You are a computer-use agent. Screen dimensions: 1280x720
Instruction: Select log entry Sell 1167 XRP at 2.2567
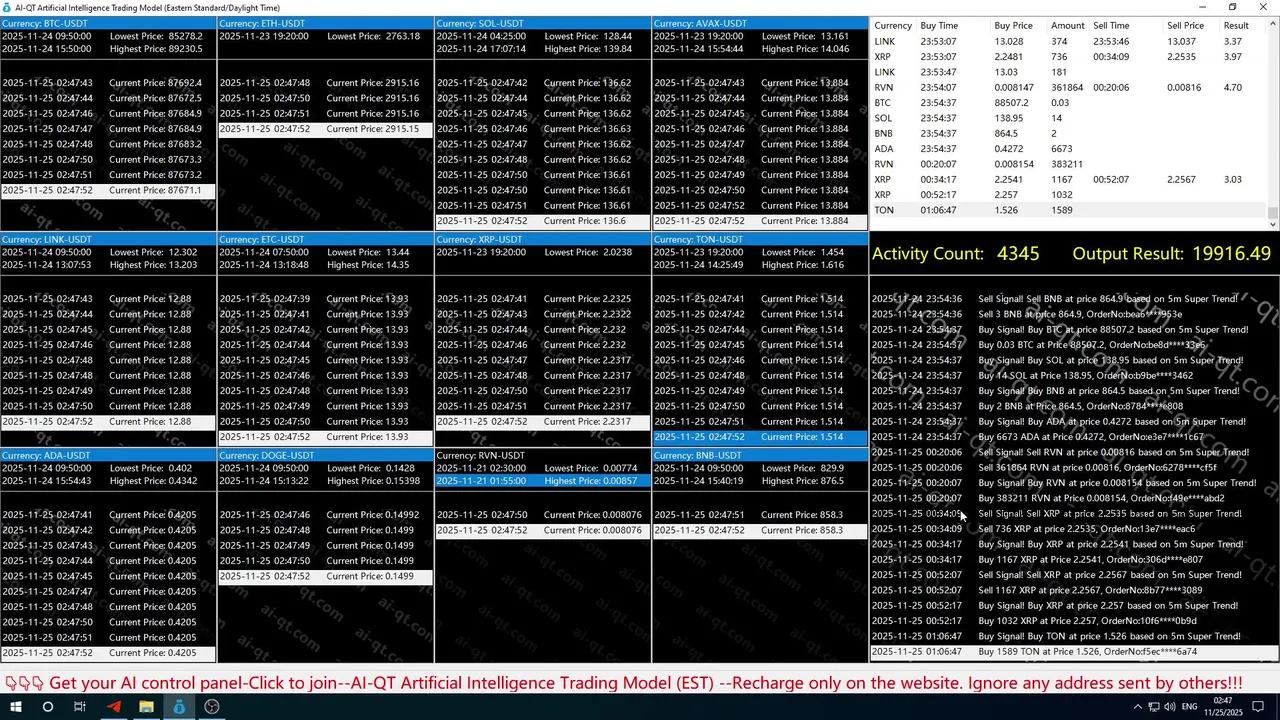click(1074, 590)
